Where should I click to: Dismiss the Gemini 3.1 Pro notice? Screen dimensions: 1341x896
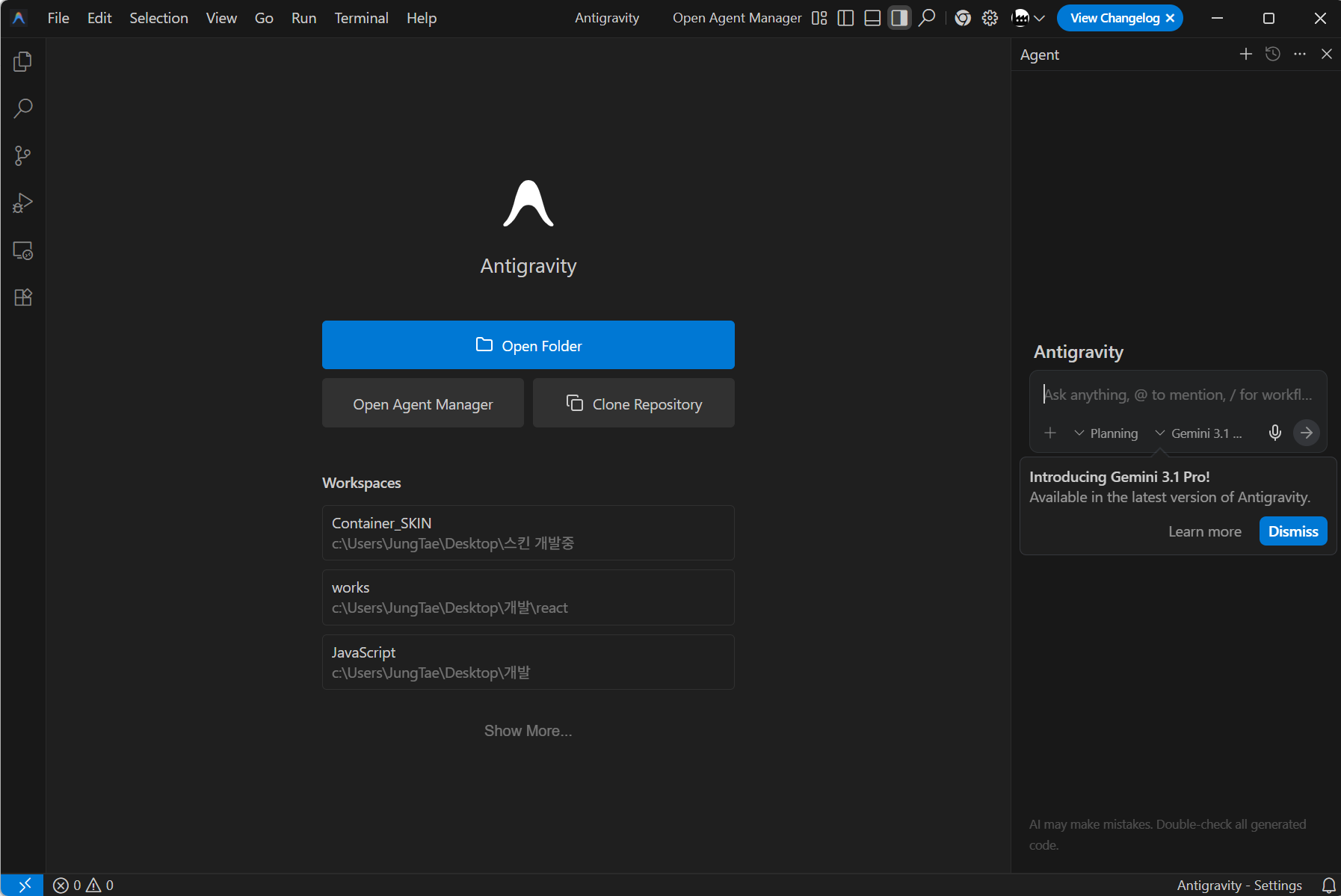click(x=1292, y=531)
